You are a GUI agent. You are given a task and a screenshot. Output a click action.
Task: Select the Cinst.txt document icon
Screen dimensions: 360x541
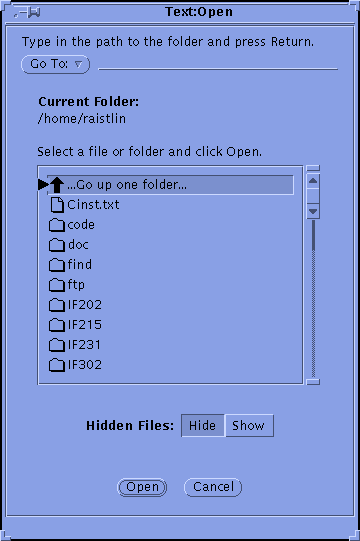[x=57, y=205]
